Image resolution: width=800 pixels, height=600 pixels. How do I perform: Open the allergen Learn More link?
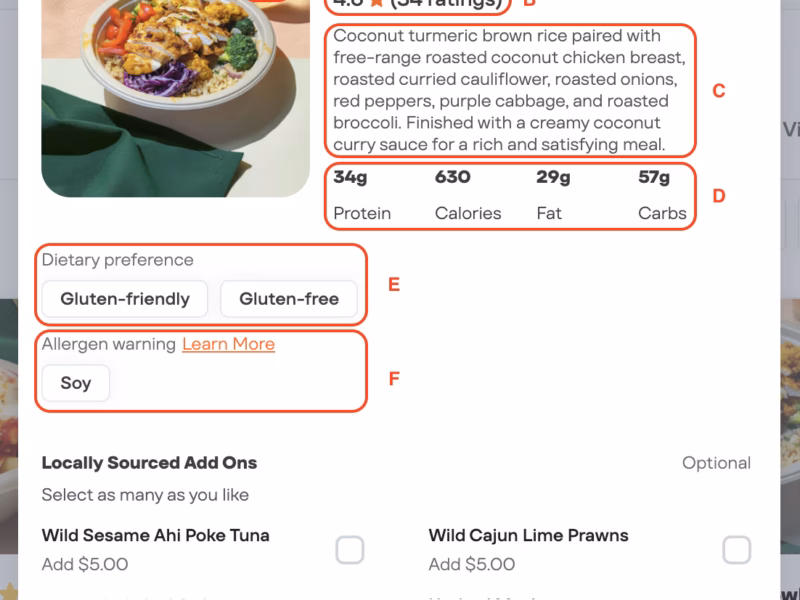(228, 344)
